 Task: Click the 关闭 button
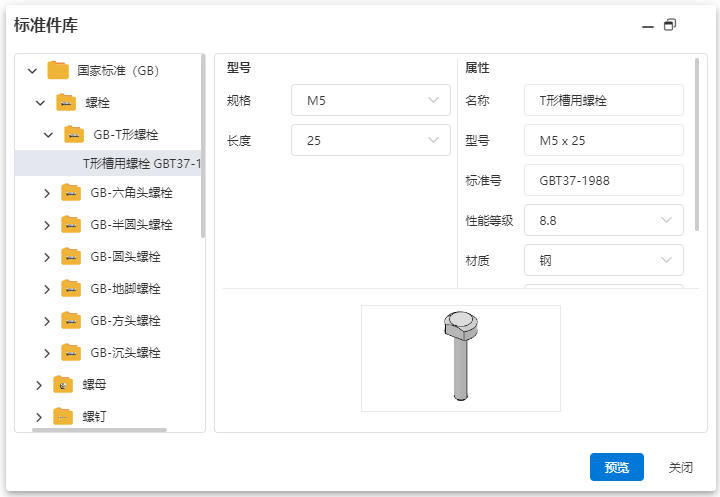tap(681, 468)
